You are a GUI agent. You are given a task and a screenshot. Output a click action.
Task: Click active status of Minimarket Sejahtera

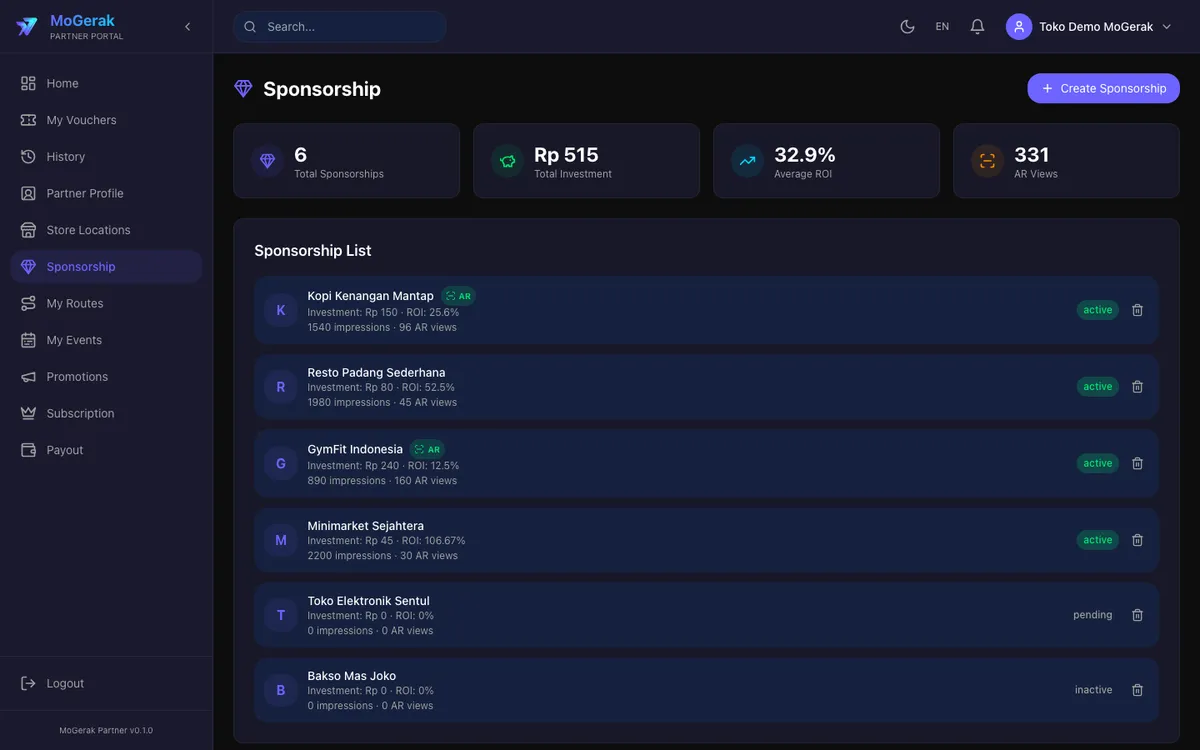(x=1098, y=540)
